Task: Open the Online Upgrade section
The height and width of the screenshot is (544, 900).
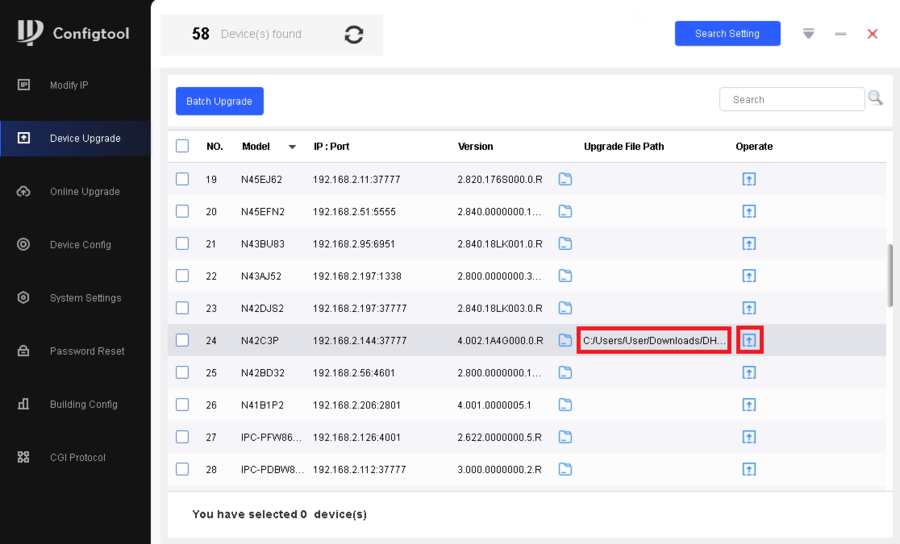Action: 84,192
